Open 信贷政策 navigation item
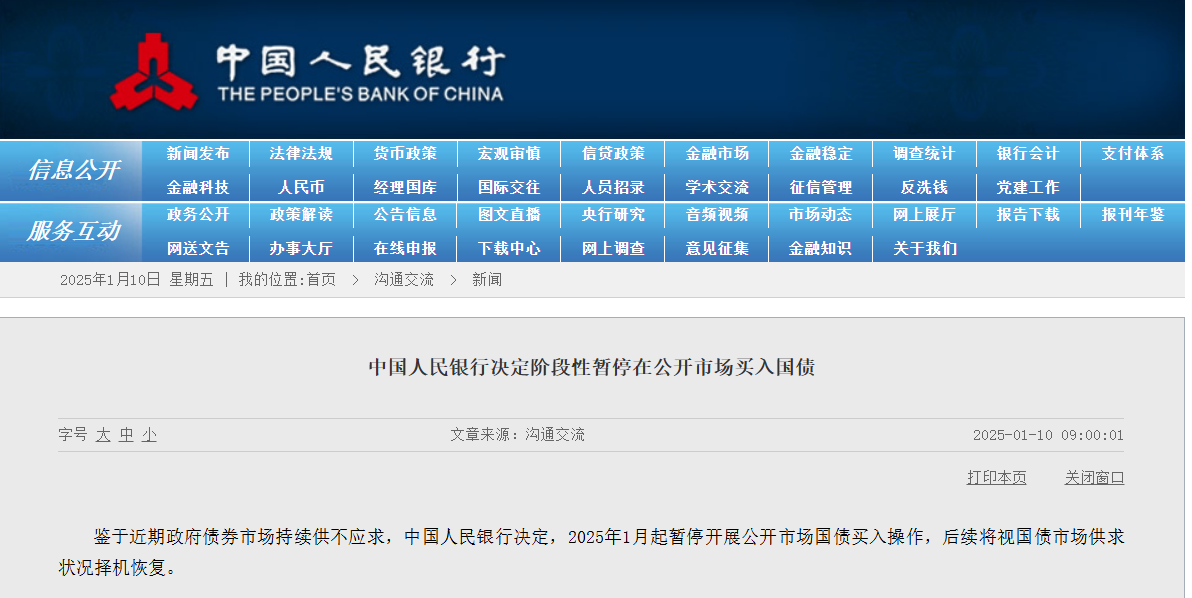This screenshot has width=1192, height=598. (x=613, y=153)
